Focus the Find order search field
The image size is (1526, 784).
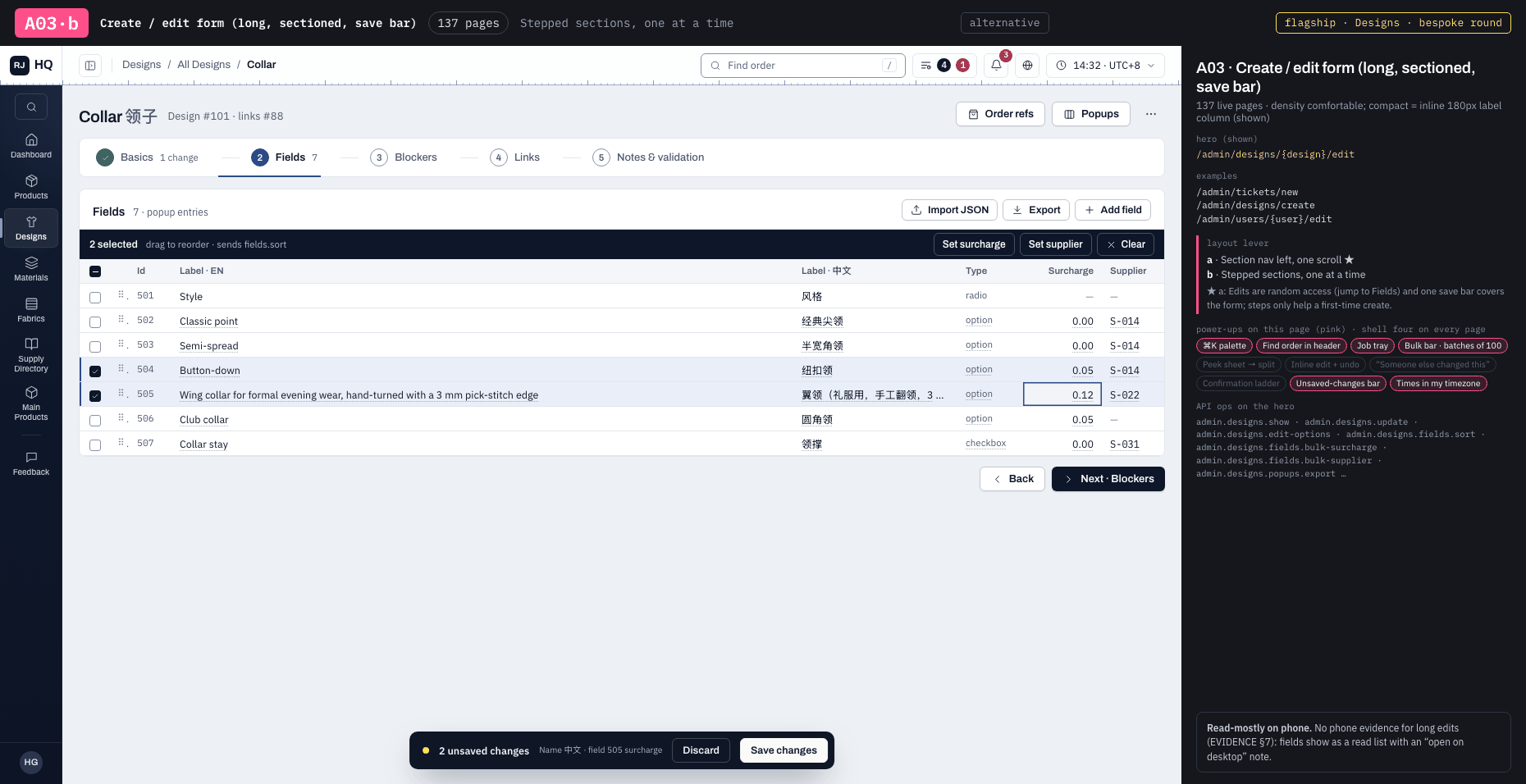click(802, 66)
